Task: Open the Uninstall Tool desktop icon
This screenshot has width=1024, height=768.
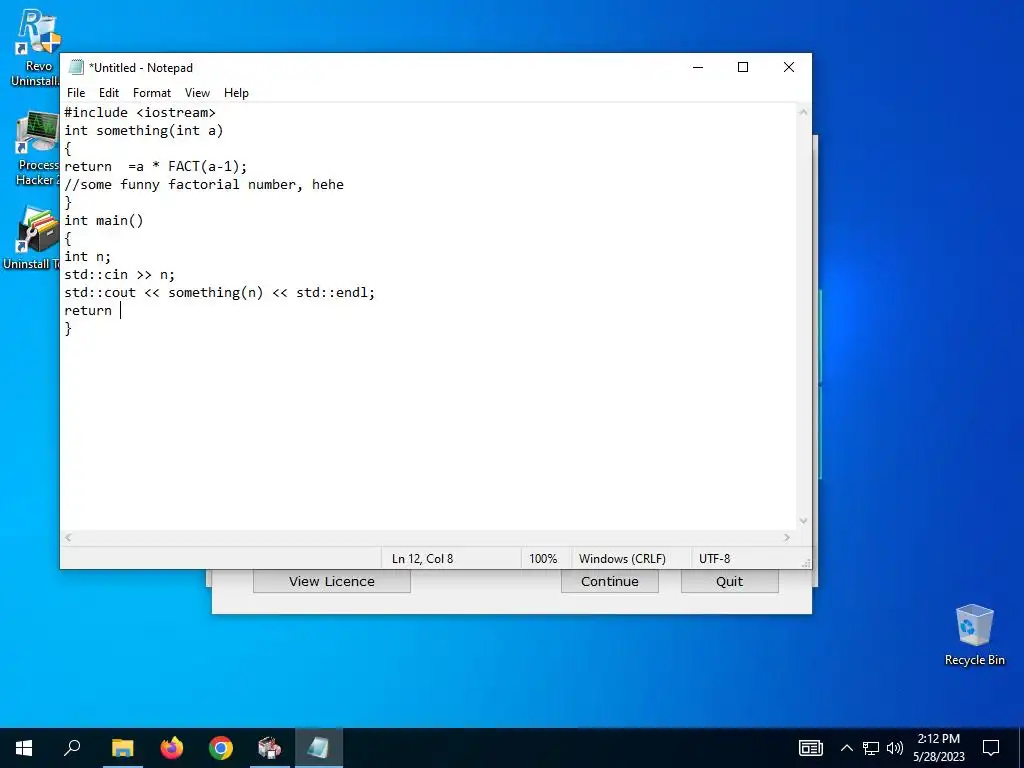Action: point(31,238)
